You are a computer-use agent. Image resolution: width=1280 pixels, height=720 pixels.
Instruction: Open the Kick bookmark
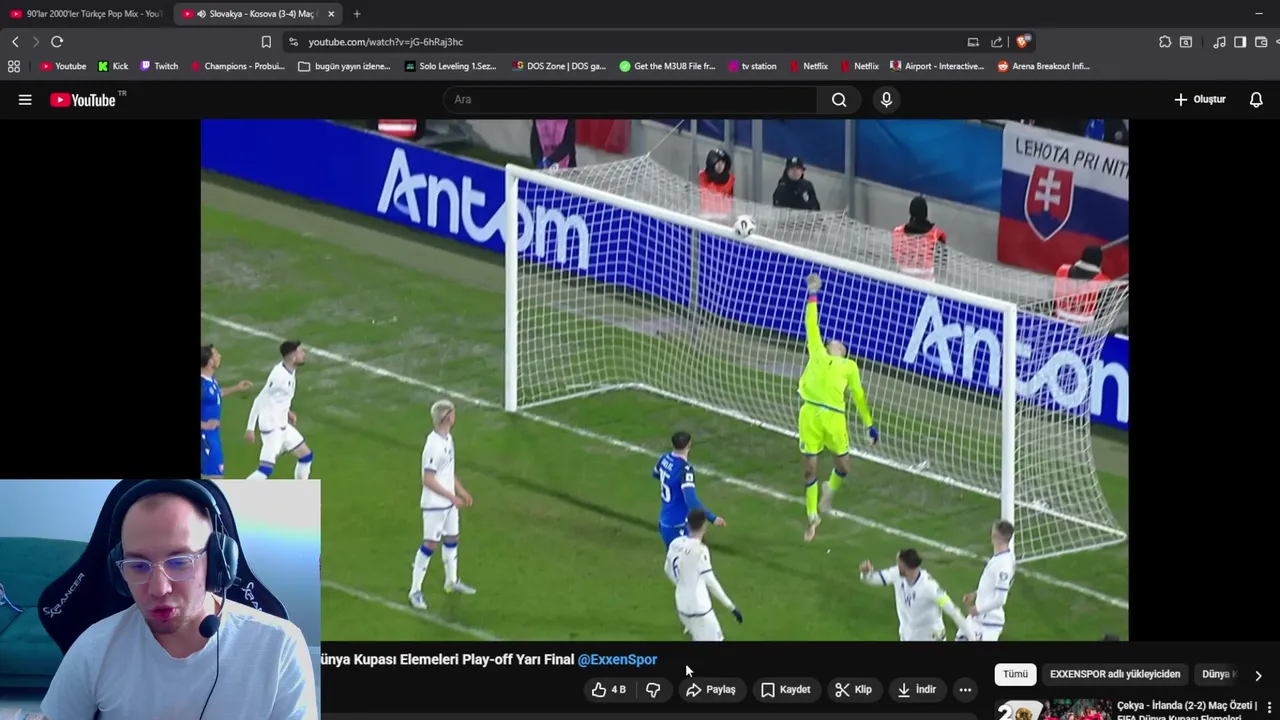tap(113, 66)
